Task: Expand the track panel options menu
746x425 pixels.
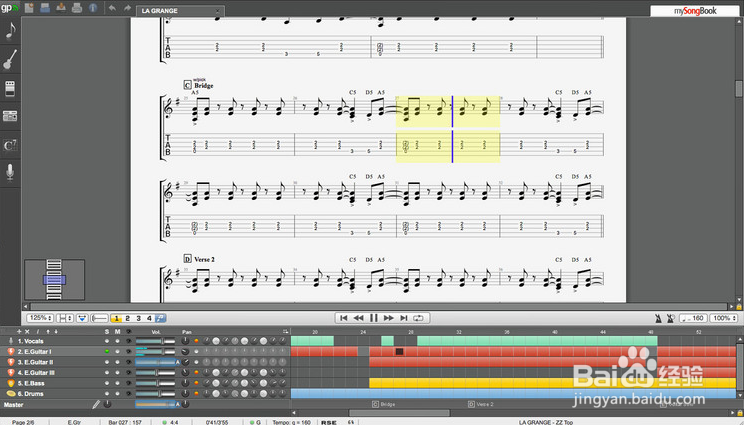Action: (285, 331)
